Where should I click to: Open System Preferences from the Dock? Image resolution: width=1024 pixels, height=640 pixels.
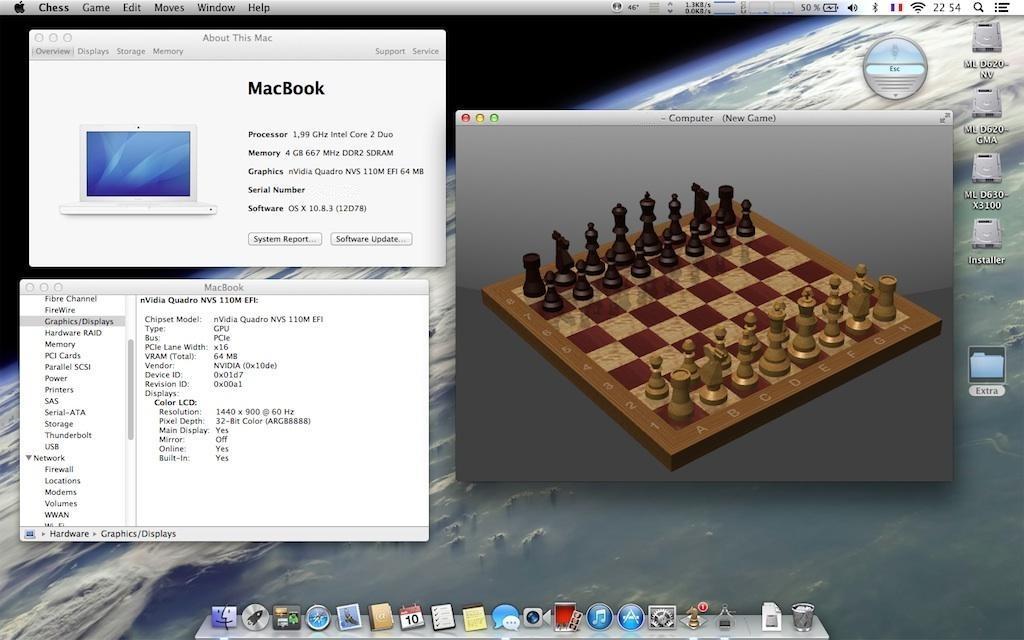point(662,617)
